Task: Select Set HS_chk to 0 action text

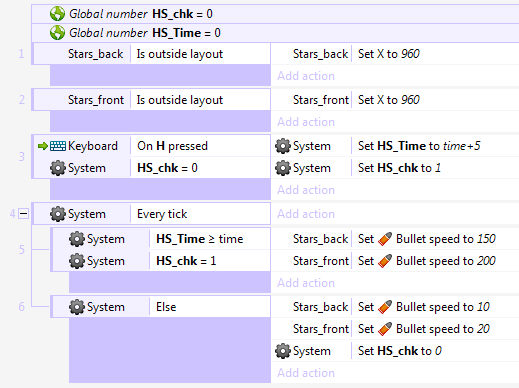Action: pyautogui.click(x=400, y=351)
